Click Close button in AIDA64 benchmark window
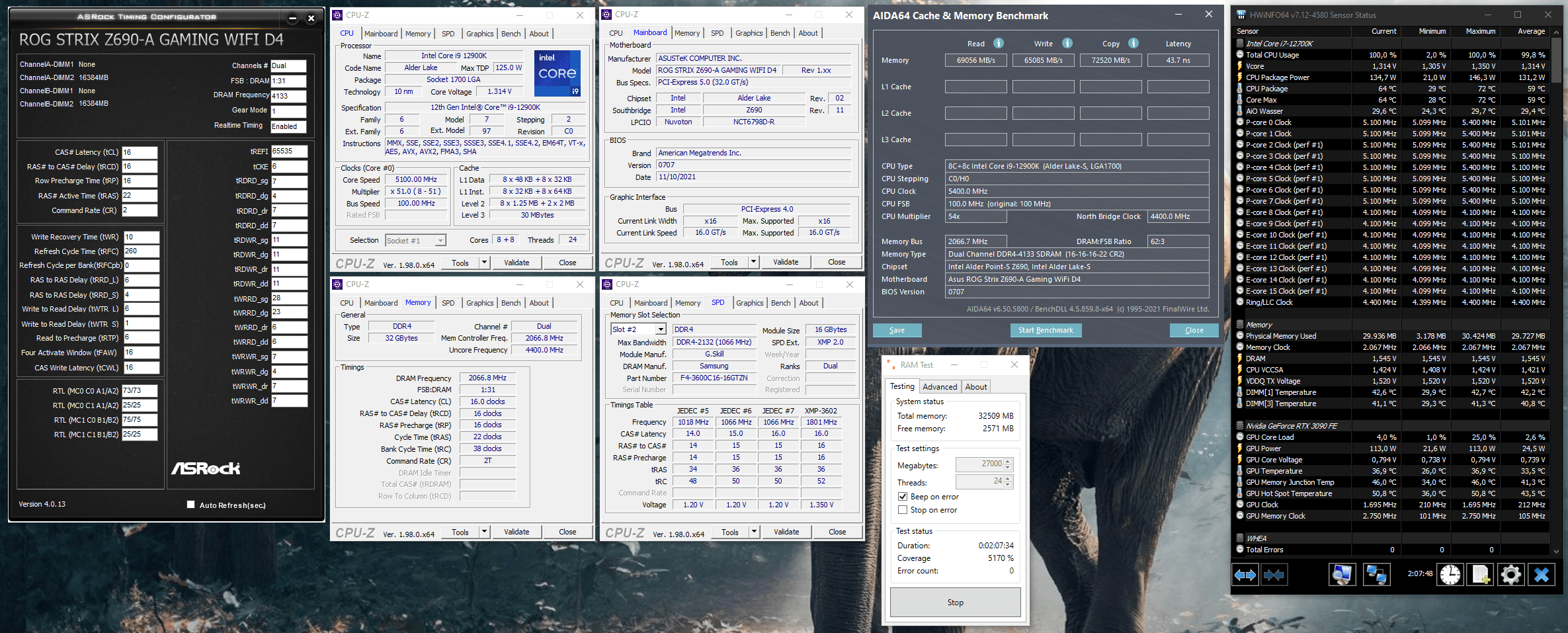Image resolution: width=1568 pixels, height=633 pixels. click(1194, 330)
